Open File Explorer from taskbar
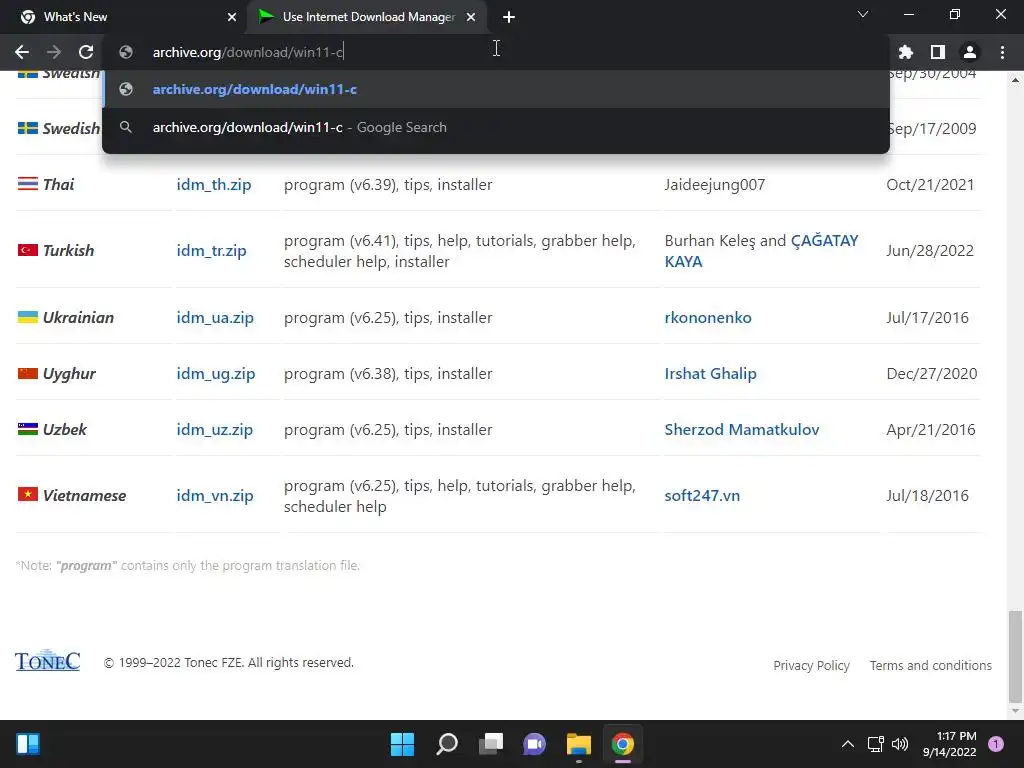This screenshot has width=1024, height=768. pyautogui.click(x=579, y=744)
